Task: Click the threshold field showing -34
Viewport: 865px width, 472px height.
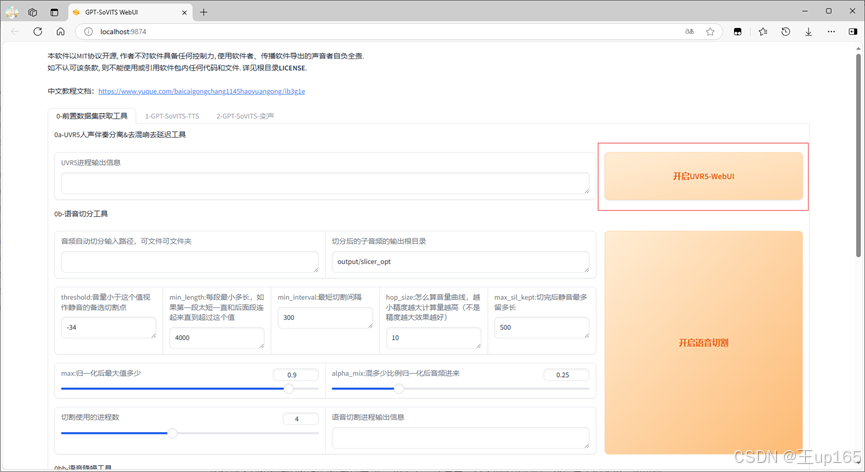Action: point(109,328)
